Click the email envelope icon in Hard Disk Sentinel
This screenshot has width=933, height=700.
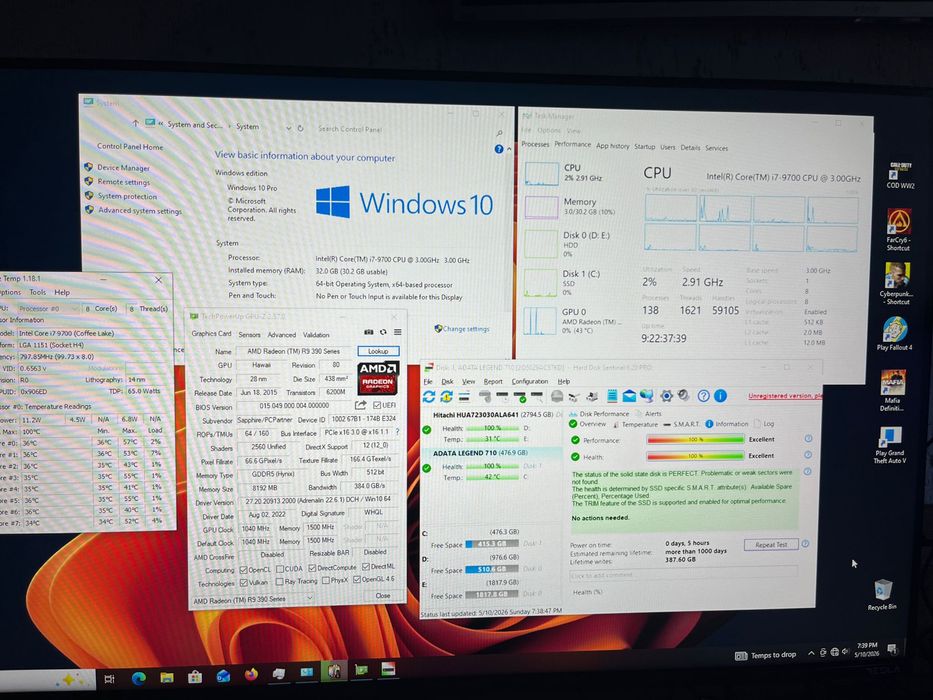(x=629, y=395)
